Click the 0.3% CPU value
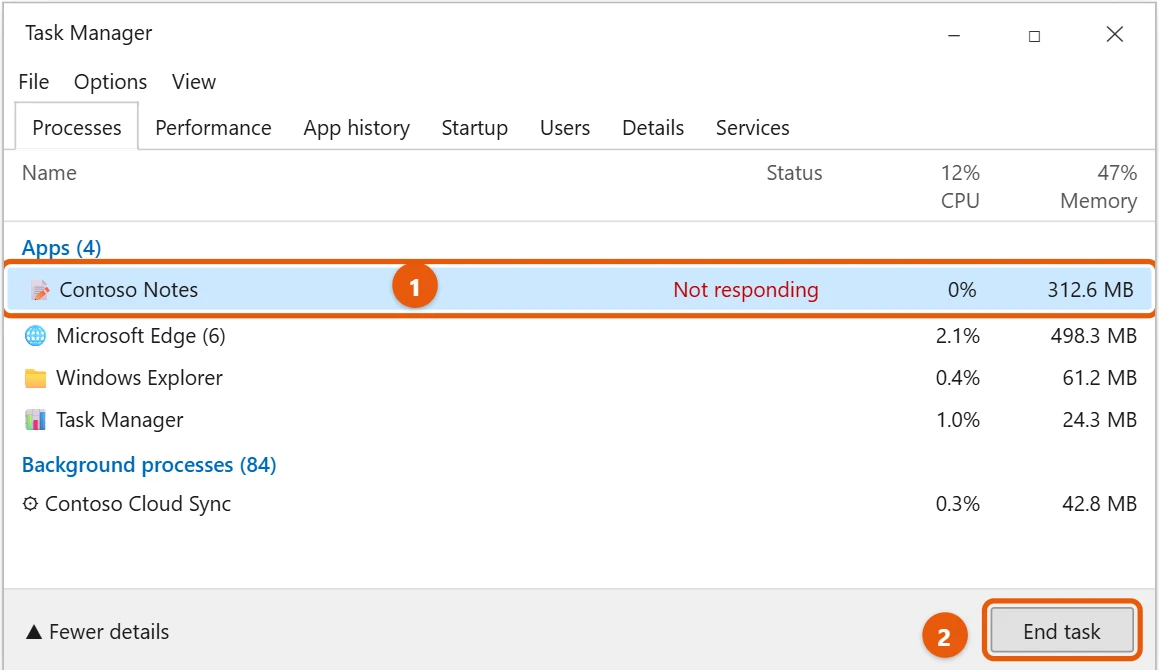Viewport: 1159px width, 670px height. [x=957, y=504]
